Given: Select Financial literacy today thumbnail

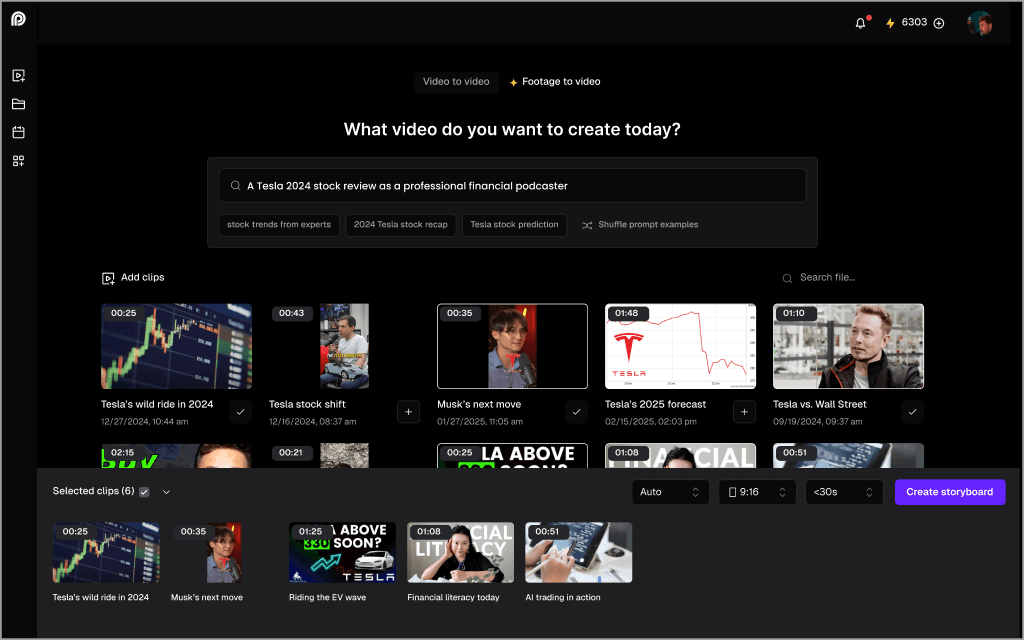Looking at the screenshot, I should [x=460, y=552].
